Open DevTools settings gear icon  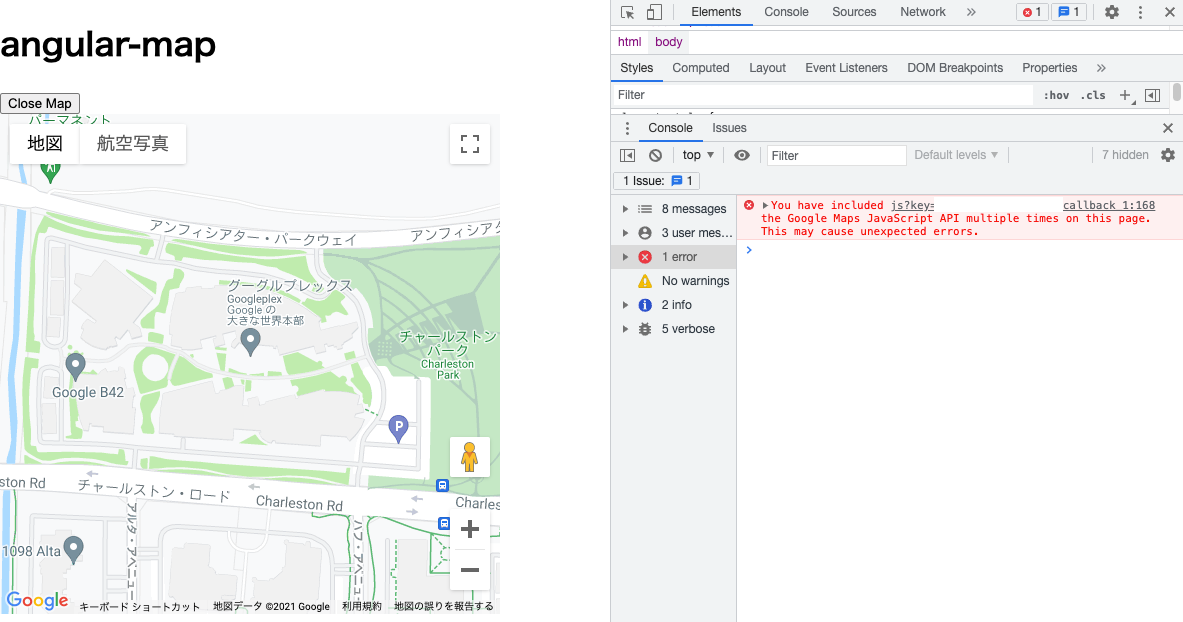coord(1112,12)
